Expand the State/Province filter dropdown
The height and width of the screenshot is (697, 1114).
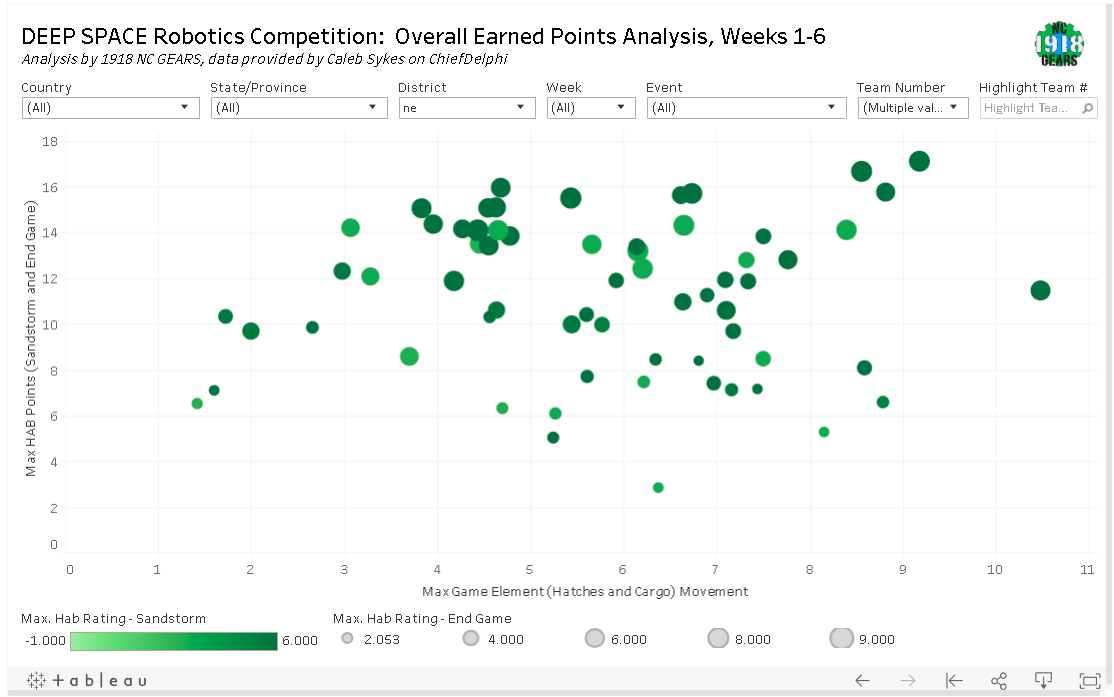point(299,108)
